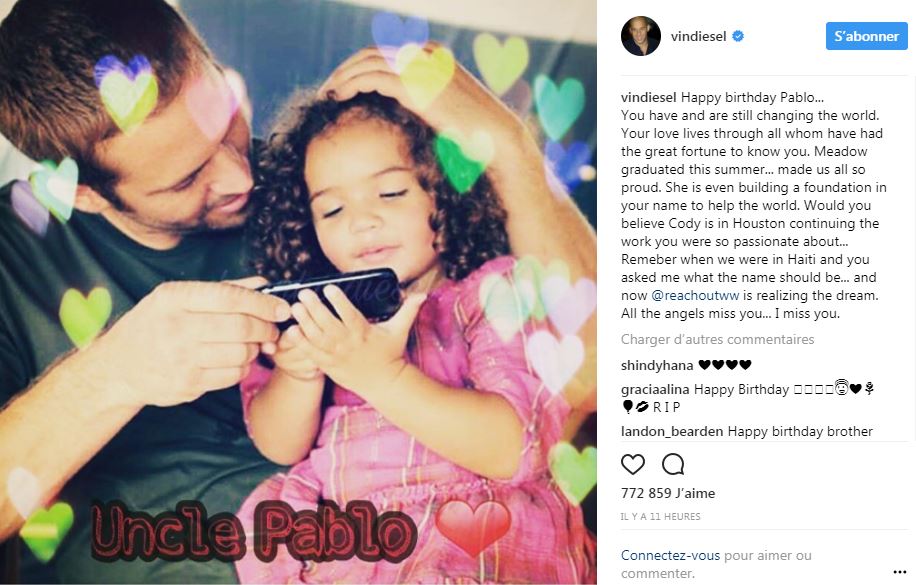Click the Happy birthday Pablo caption text
This screenshot has height=585, width=916.
752,98
